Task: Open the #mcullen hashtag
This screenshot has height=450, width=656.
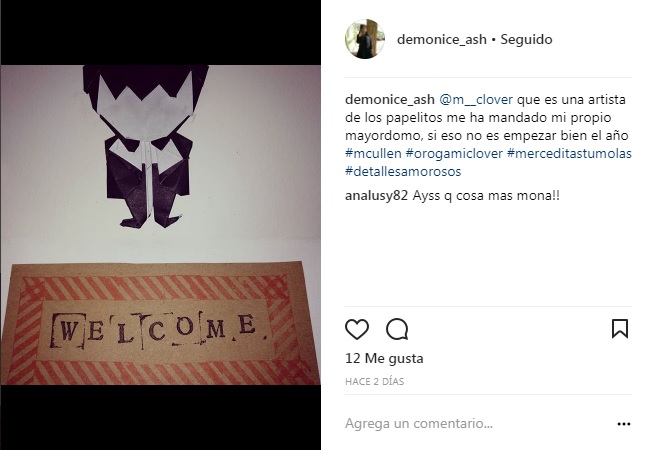Action: point(373,153)
